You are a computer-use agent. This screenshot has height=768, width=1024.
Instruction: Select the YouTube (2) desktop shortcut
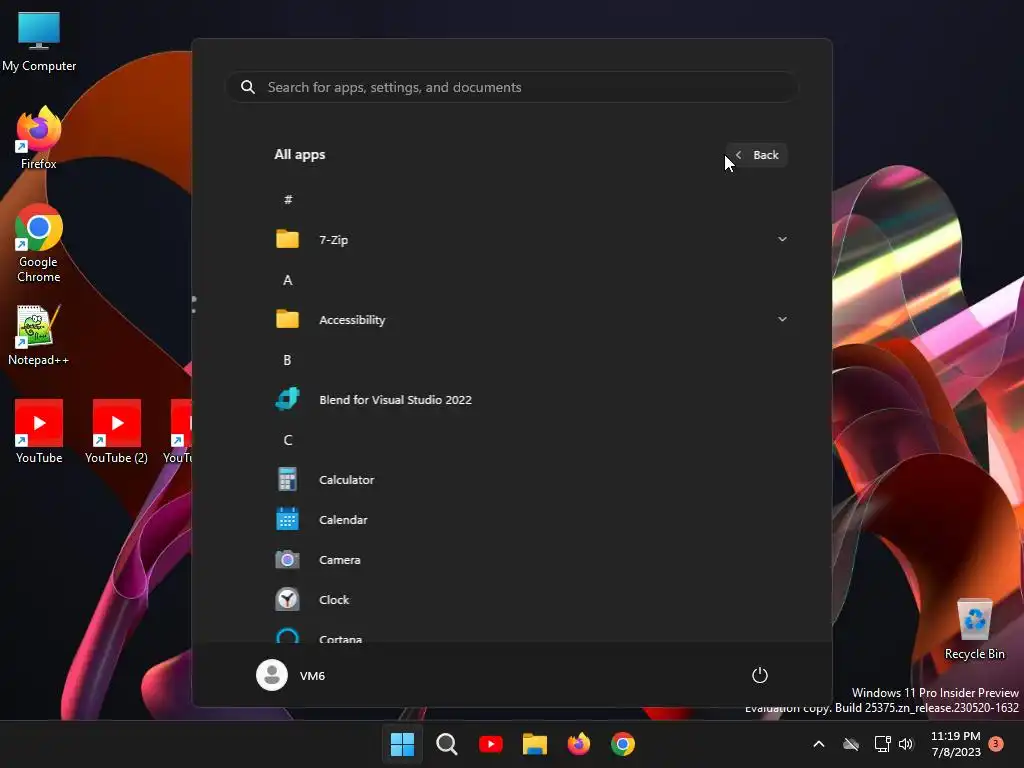[x=116, y=432]
